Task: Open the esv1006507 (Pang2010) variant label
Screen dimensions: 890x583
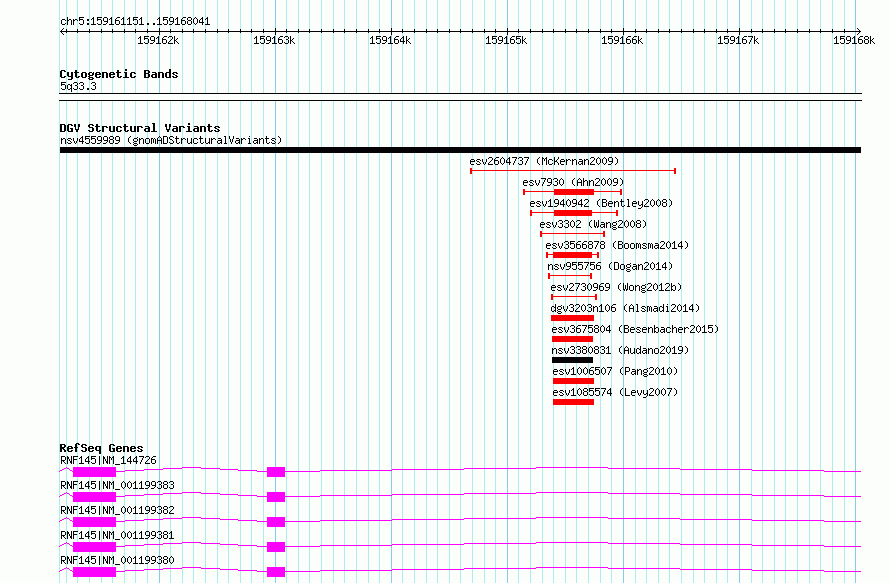Action: tap(615, 371)
